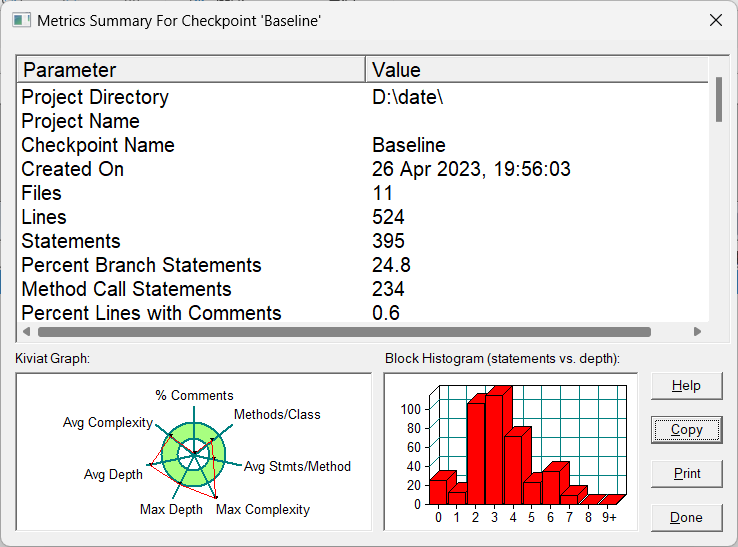The image size is (738, 547).
Task: Click the D:\date\ directory value
Action: click(408, 97)
